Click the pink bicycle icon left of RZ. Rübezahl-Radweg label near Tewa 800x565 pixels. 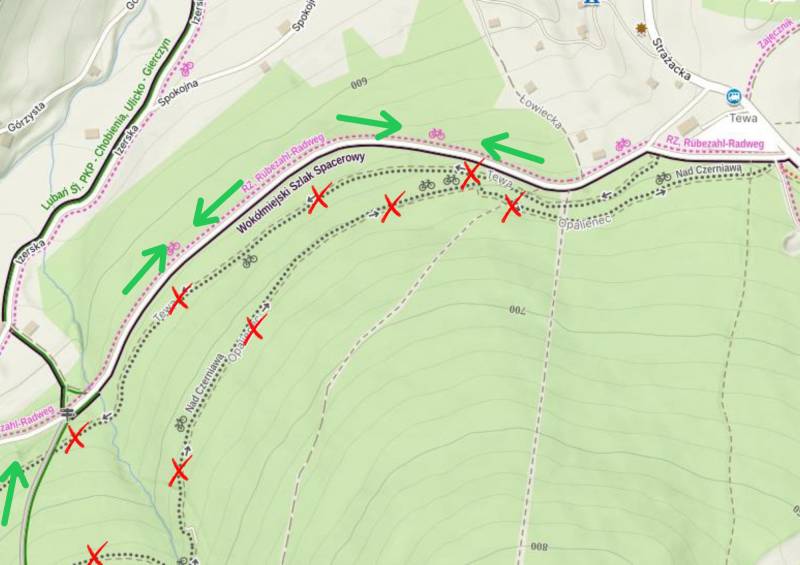coord(622,144)
